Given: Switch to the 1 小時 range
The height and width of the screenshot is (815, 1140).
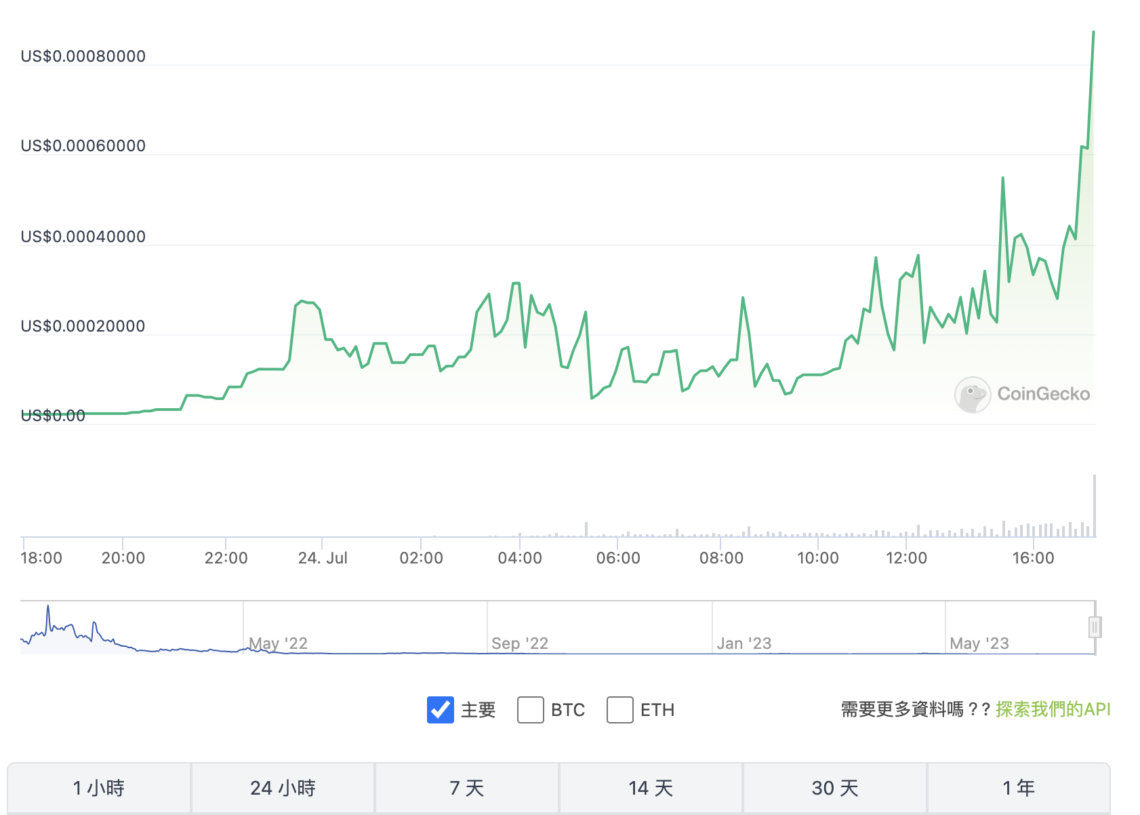Looking at the screenshot, I should coord(99,788).
